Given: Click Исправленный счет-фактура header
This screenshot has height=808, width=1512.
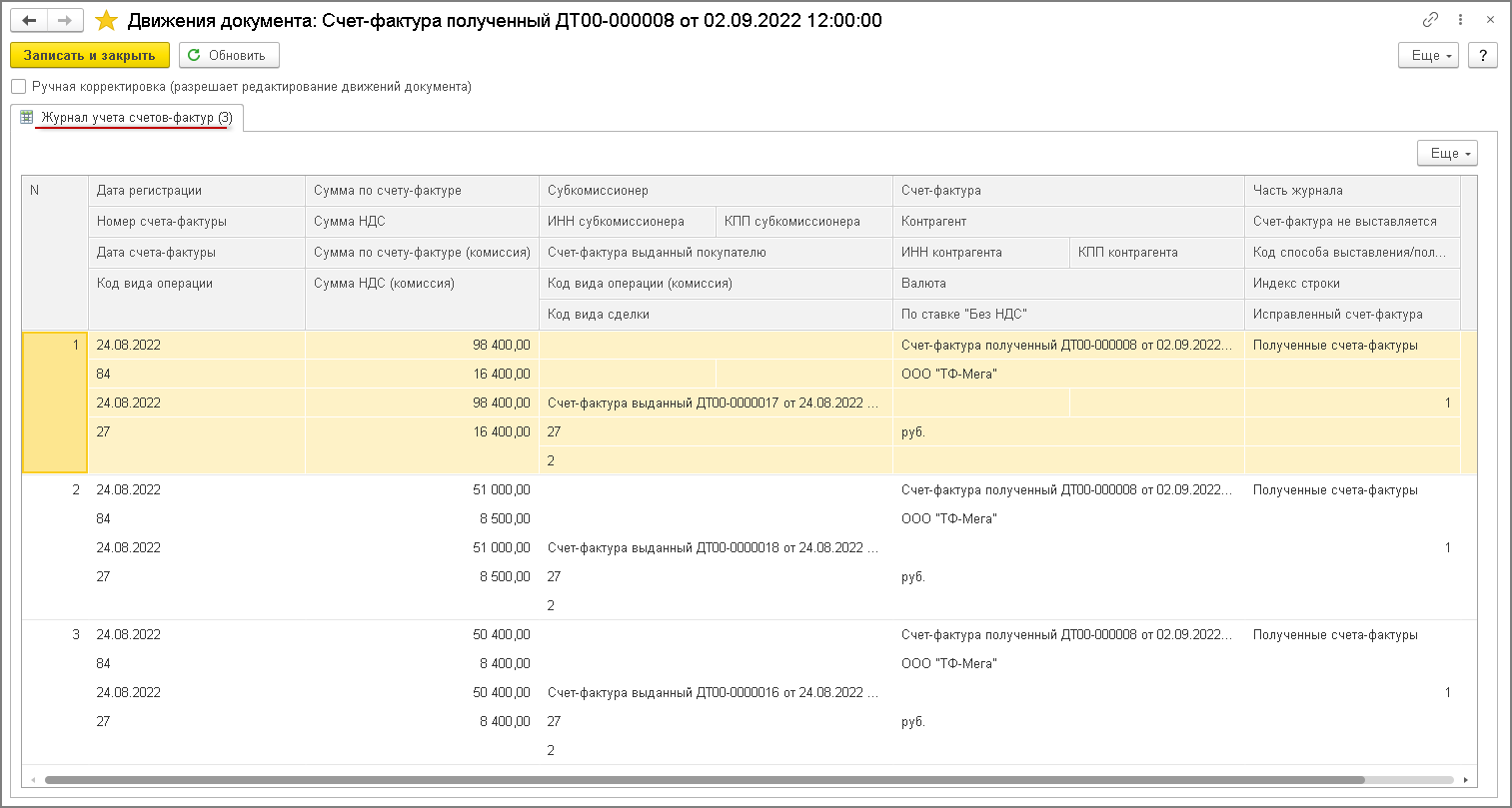Looking at the screenshot, I should tap(1352, 315).
